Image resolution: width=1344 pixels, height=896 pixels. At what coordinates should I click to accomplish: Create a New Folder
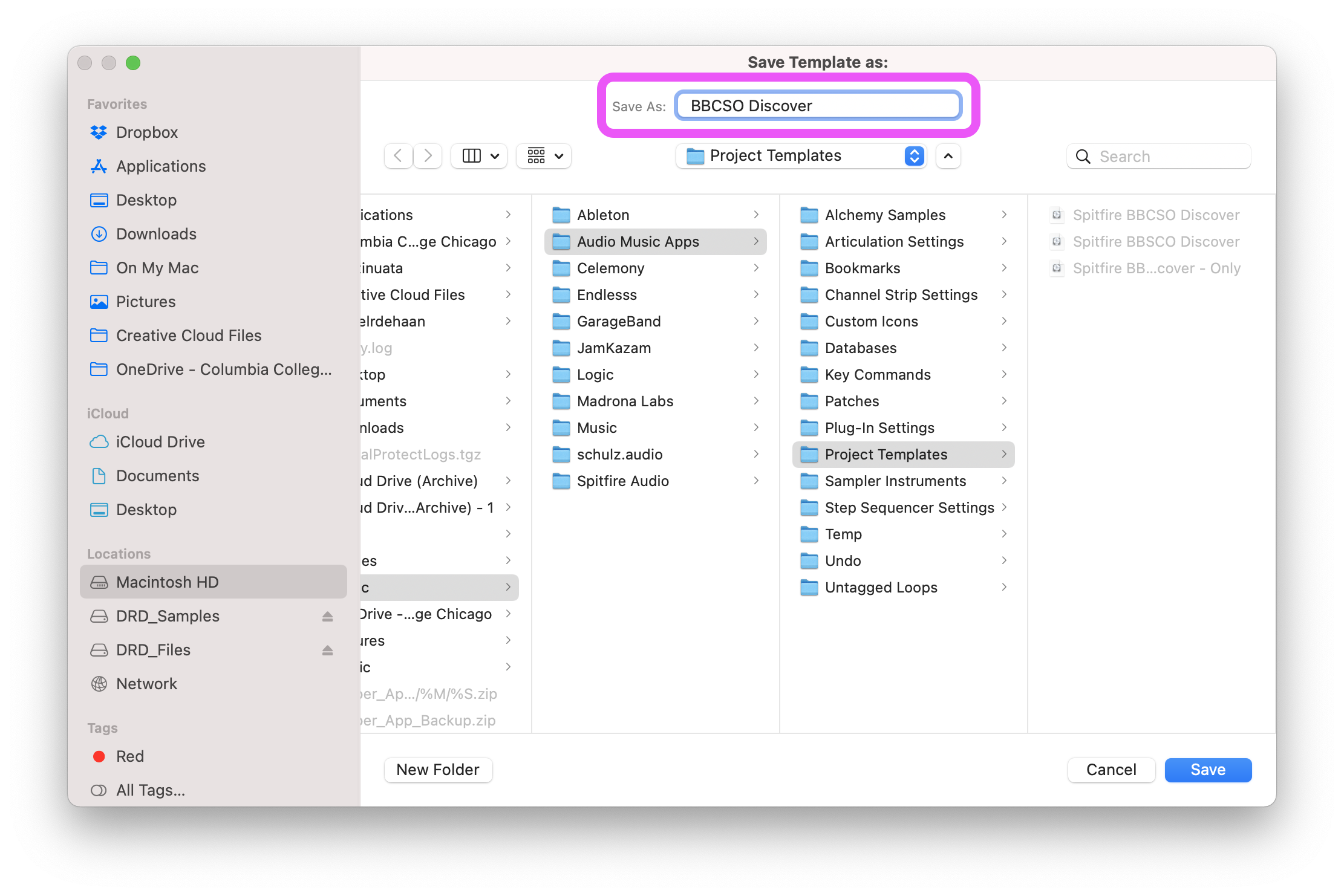(438, 770)
